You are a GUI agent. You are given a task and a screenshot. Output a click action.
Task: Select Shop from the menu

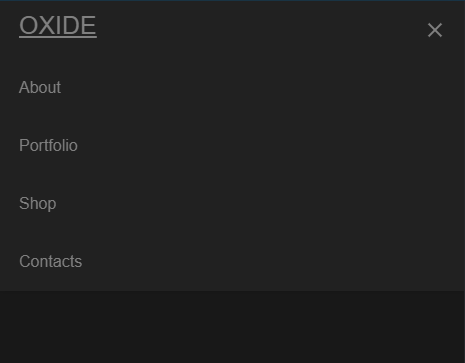37,203
